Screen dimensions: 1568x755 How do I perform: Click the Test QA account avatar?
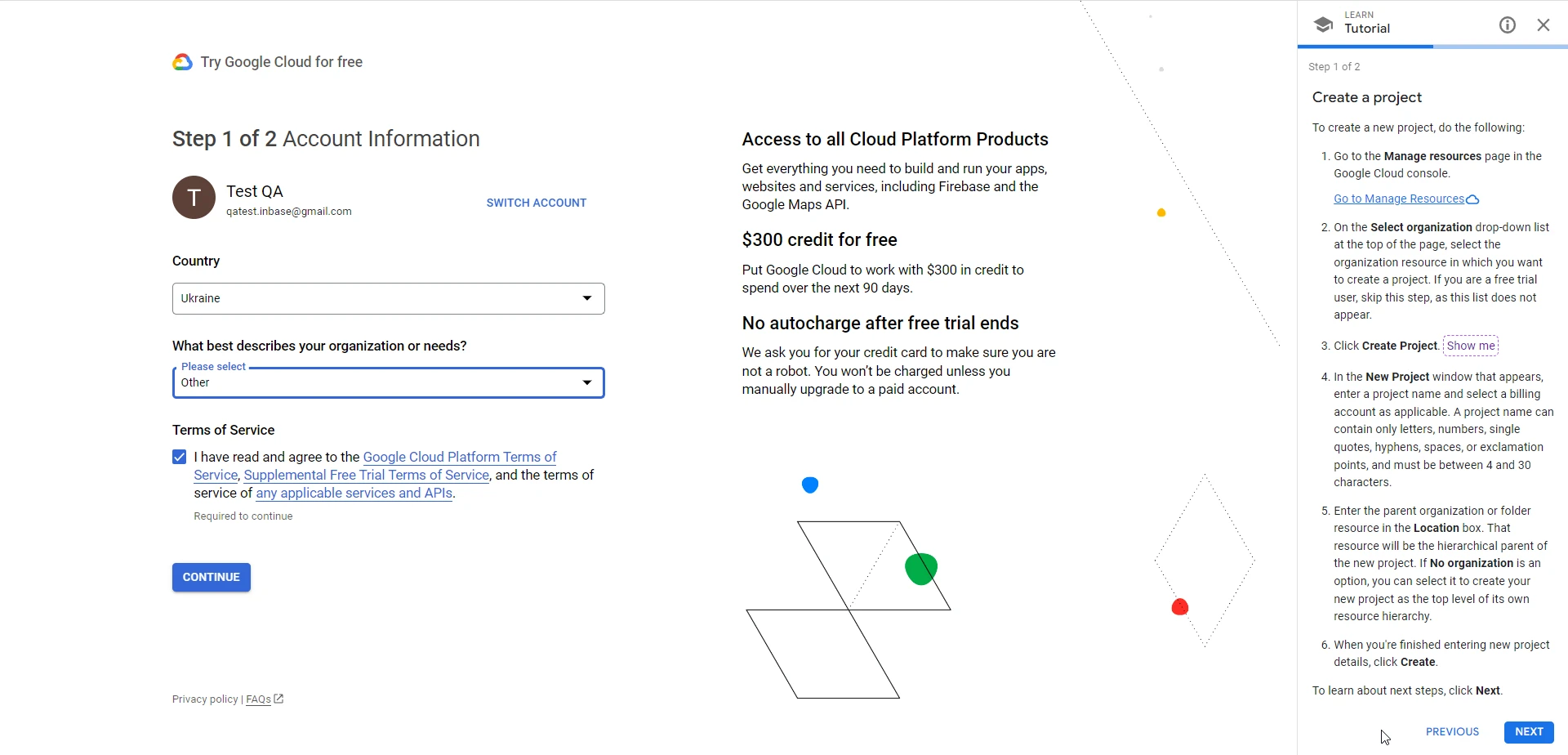click(194, 198)
